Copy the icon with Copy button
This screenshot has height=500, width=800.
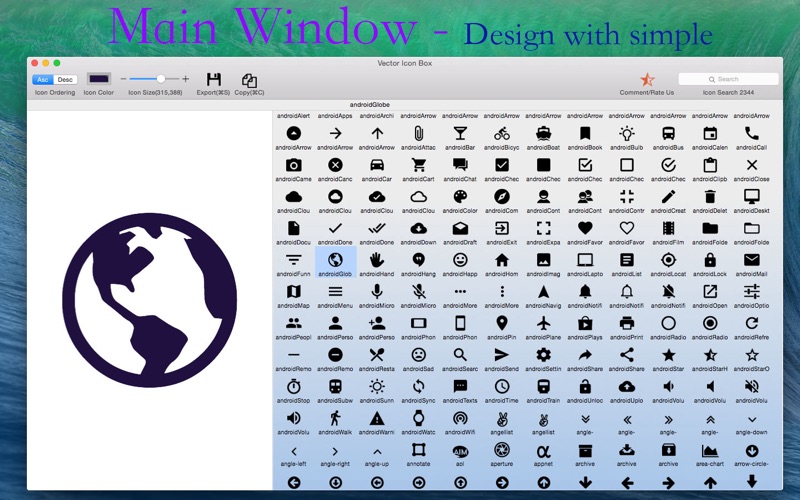tap(249, 80)
